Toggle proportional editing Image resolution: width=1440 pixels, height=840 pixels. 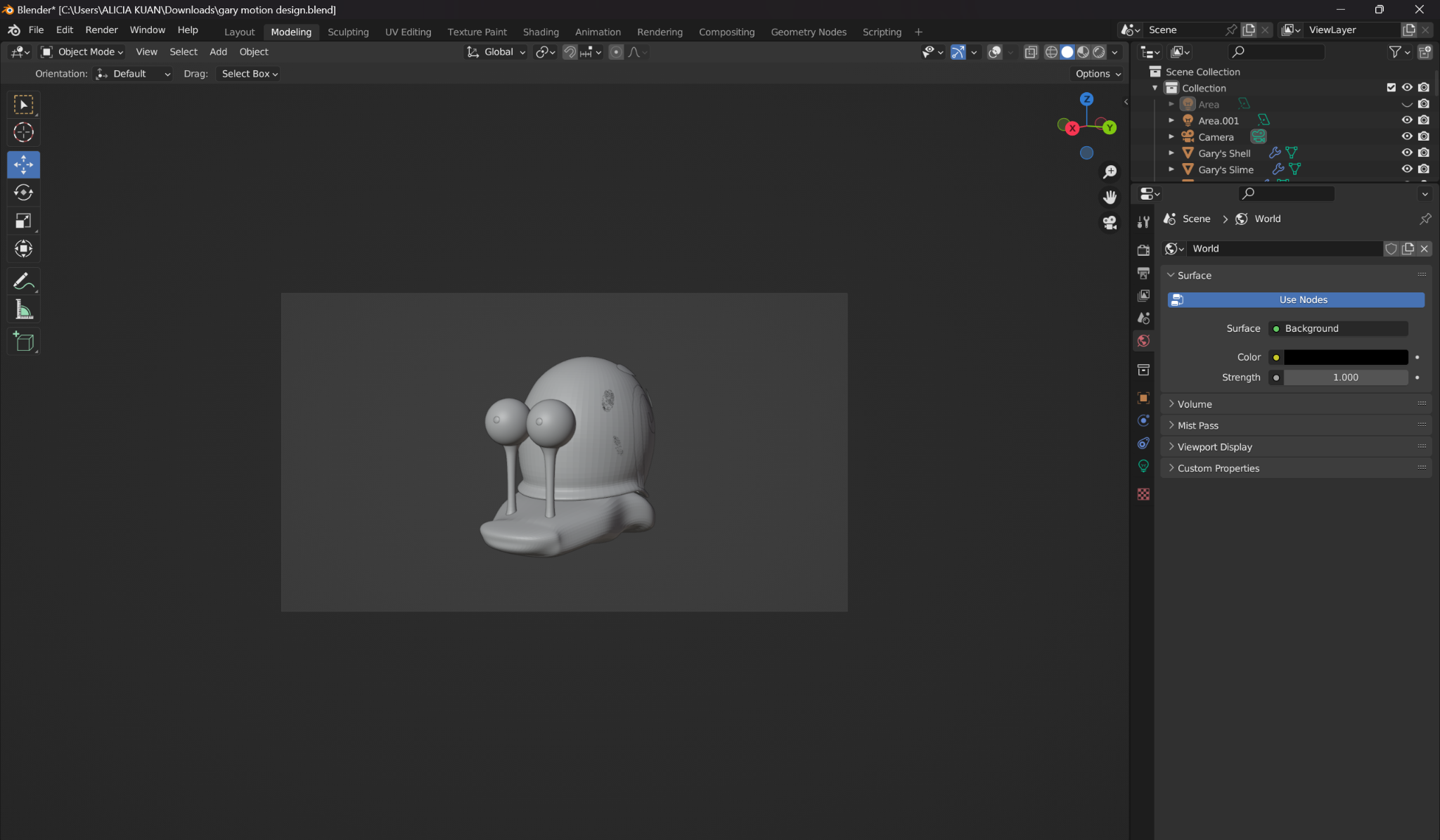[x=616, y=52]
